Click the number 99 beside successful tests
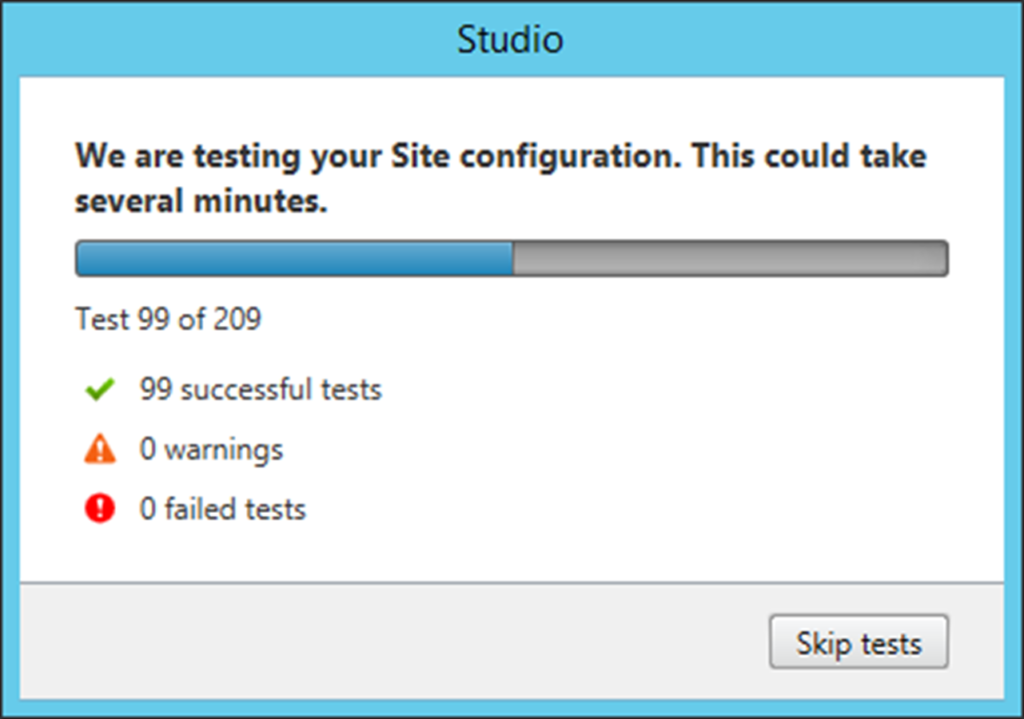This screenshot has width=1024, height=719. coord(155,389)
